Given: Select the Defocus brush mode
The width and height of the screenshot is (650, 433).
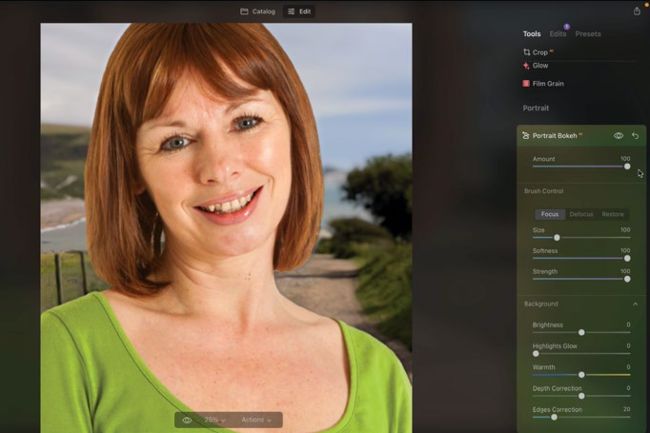Looking at the screenshot, I should [581, 214].
